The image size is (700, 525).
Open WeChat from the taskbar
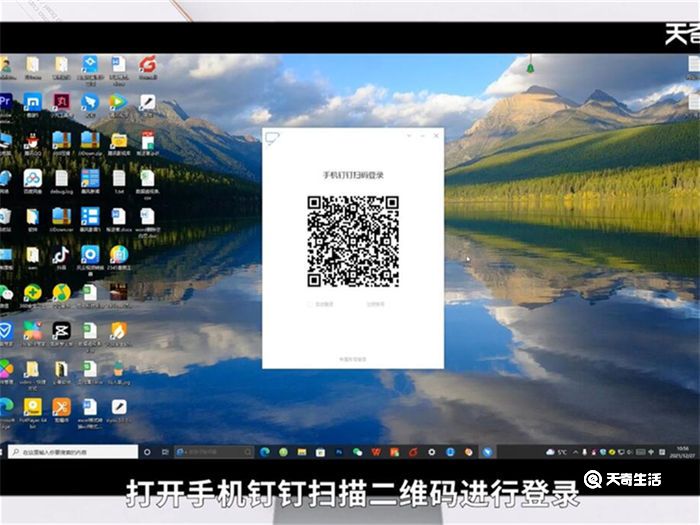tap(357, 452)
